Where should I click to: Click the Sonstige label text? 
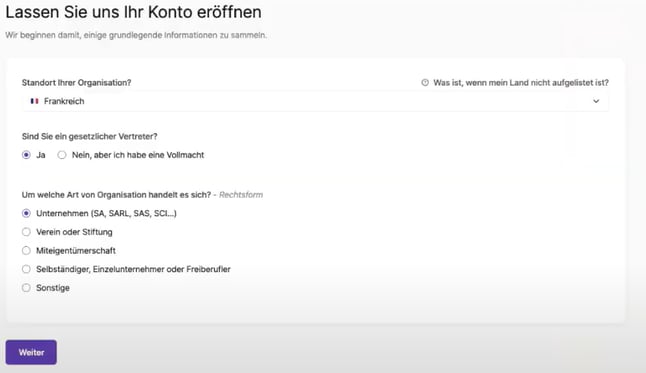(x=53, y=288)
